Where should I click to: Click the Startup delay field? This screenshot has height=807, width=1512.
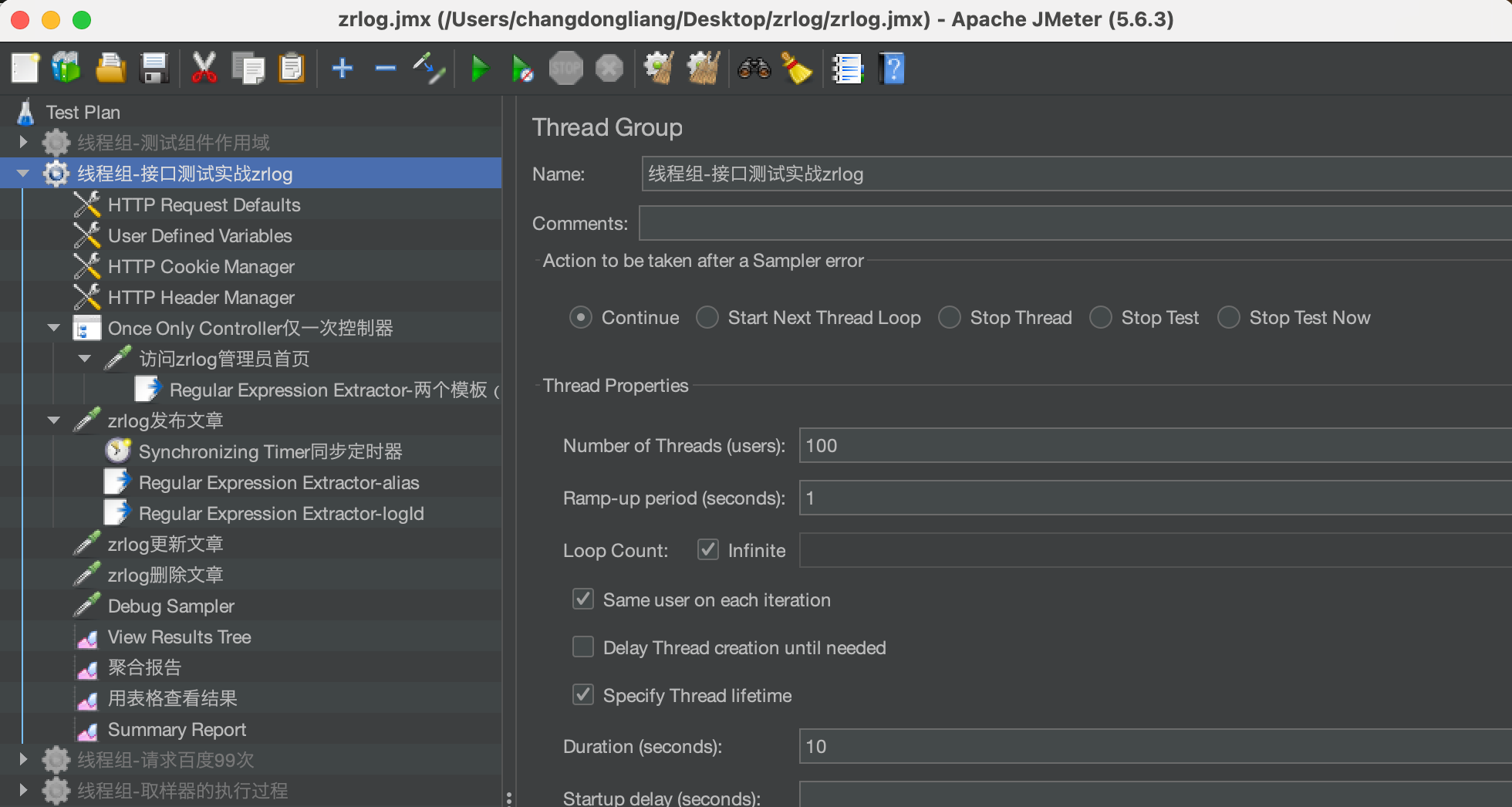pyautogui.click(x=1156, y=795)
